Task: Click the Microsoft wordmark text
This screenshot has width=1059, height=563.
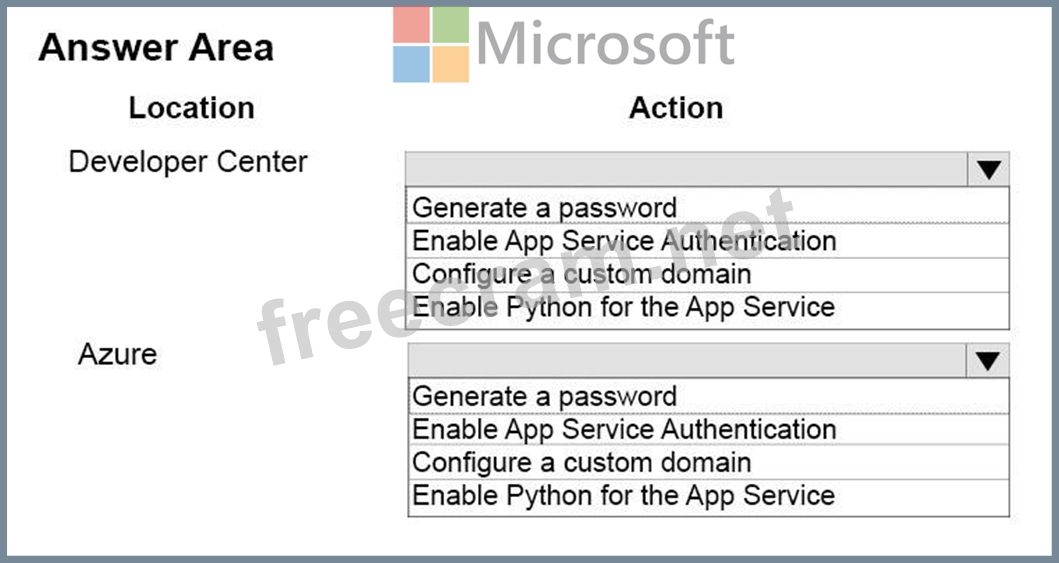Action: coord(605,44)
